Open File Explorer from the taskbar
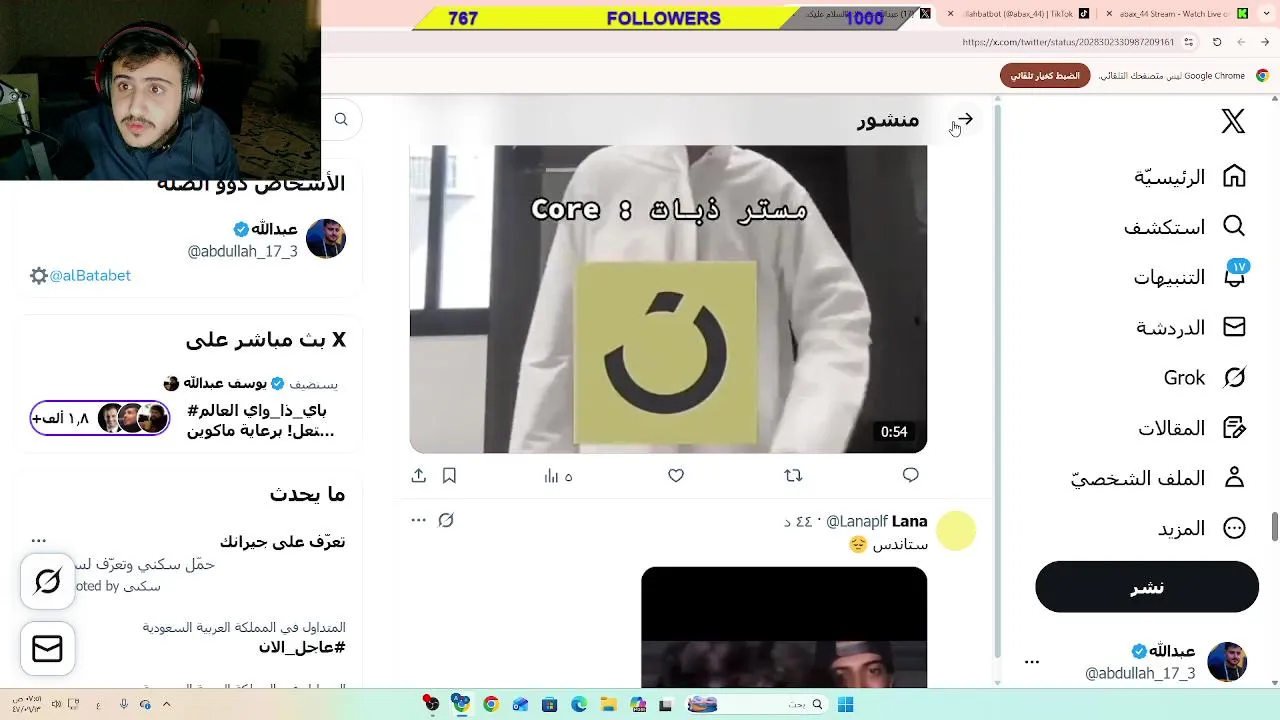The height and width of the screenshot is (720, 1280). click(x=609, y=704)
